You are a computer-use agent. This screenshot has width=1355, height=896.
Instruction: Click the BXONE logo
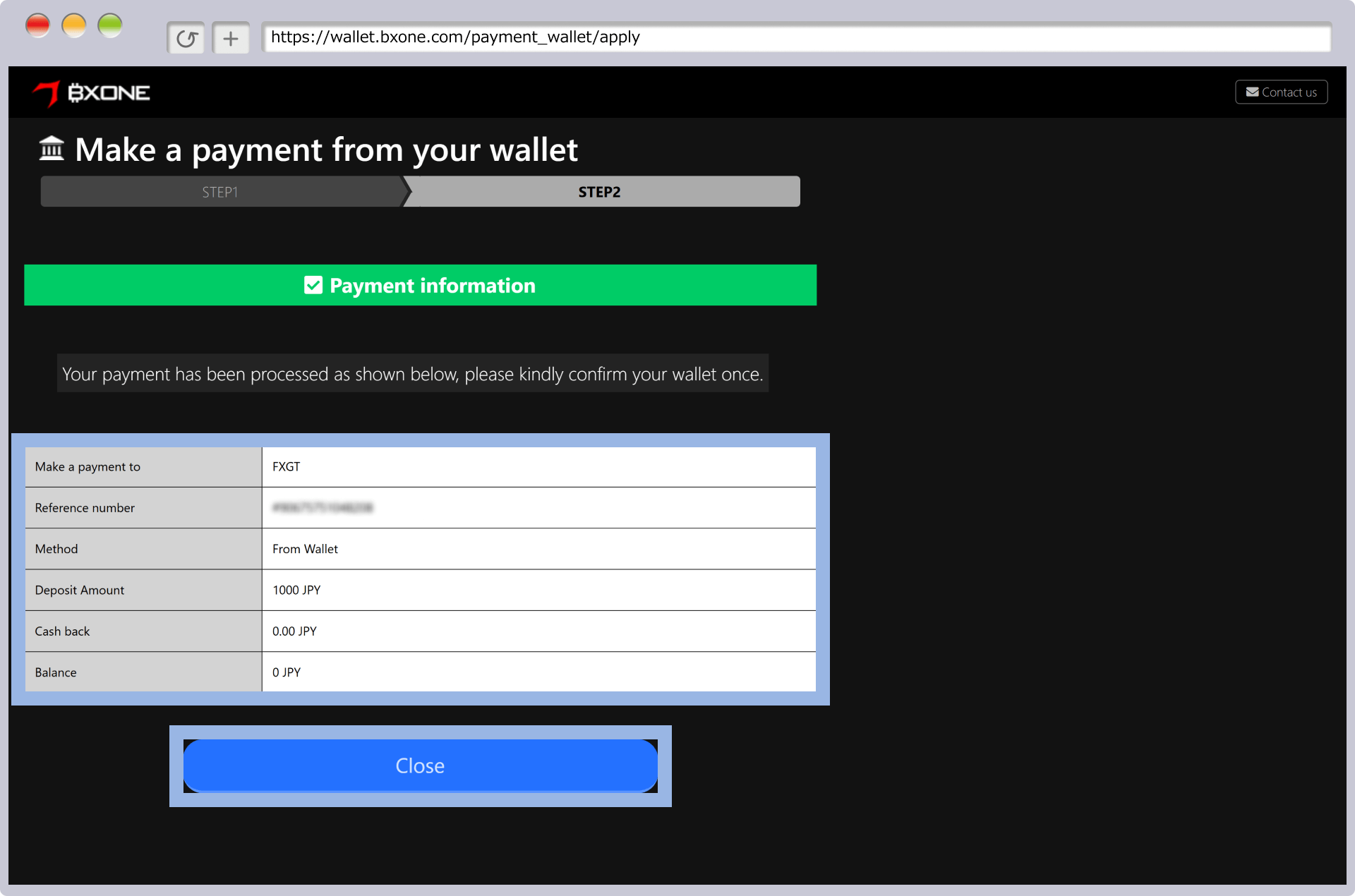[x=92, y=93]
